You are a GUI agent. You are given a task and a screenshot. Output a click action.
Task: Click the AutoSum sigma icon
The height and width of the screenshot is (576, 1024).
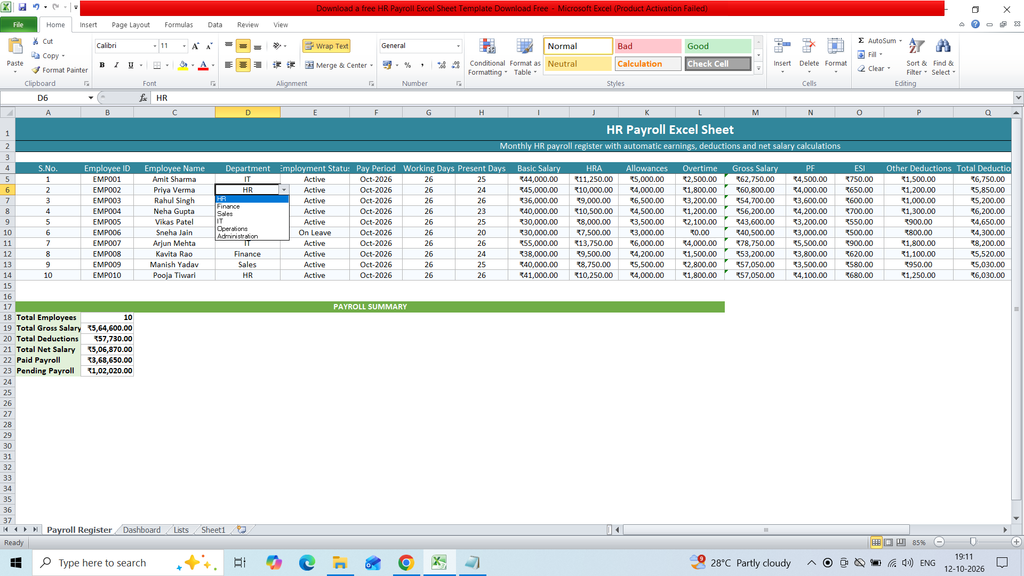(x=861, y=40)
